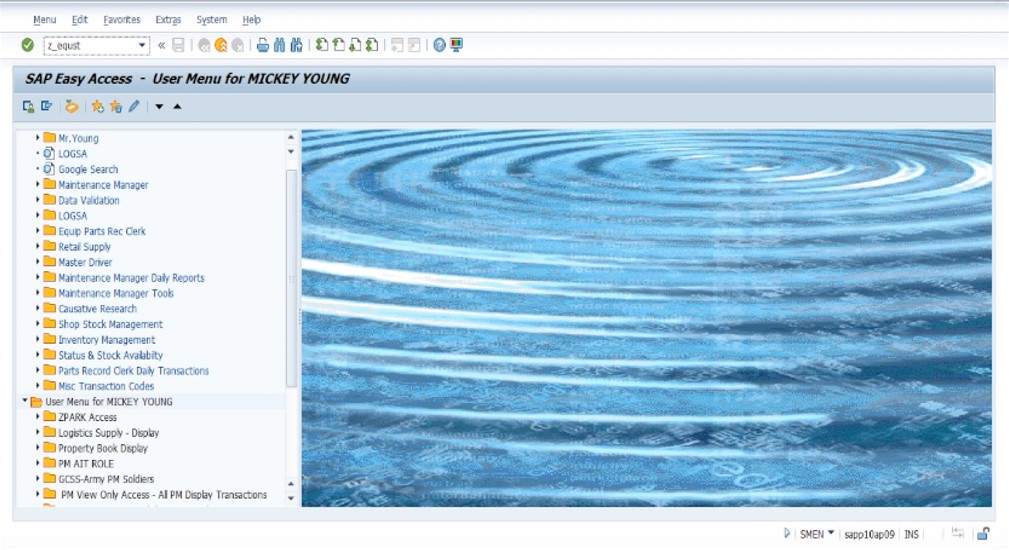
Task: Click the blue Help question mark icon
Action: (x=440, y=45)
